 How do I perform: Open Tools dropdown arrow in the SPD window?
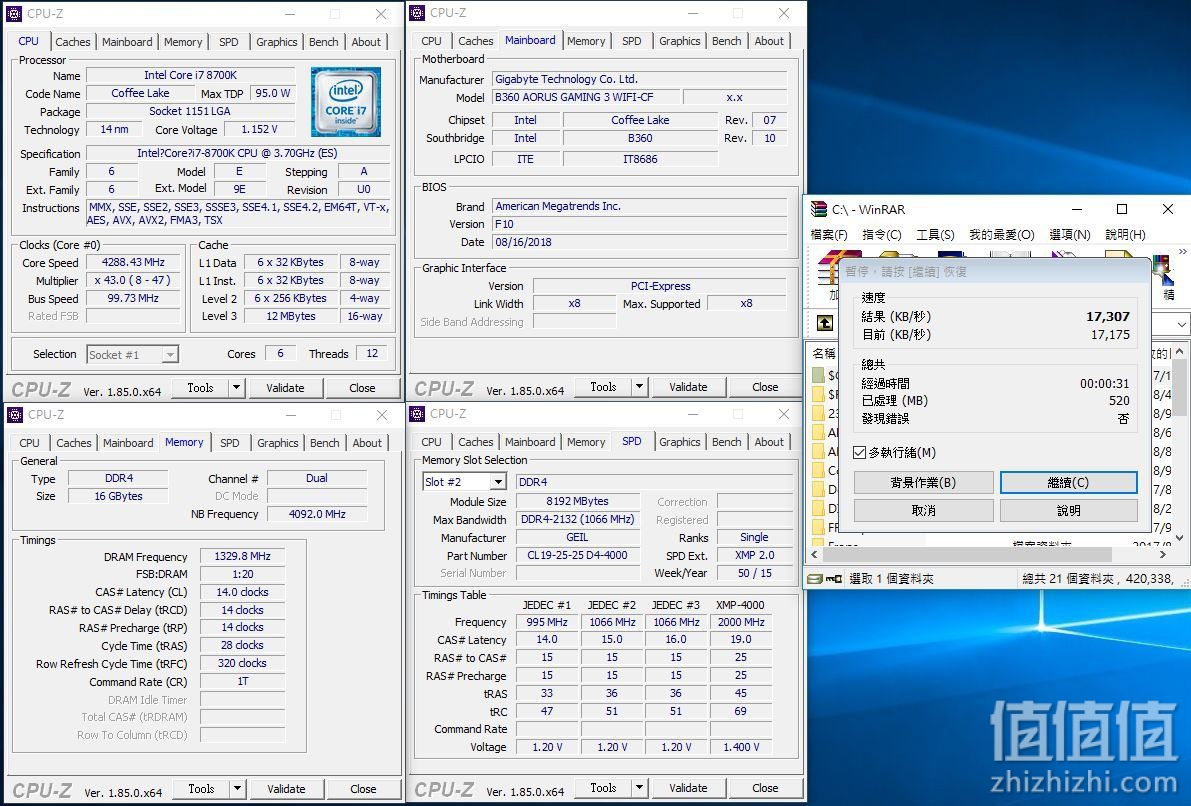click(640, 788)
